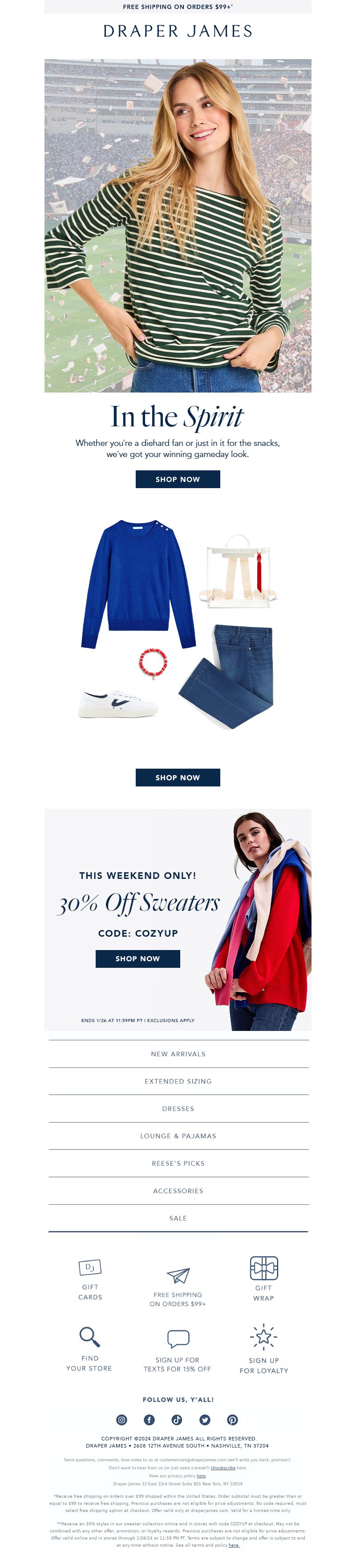
Task: Open the Pinterest social icon
Action: (233, 1420)
